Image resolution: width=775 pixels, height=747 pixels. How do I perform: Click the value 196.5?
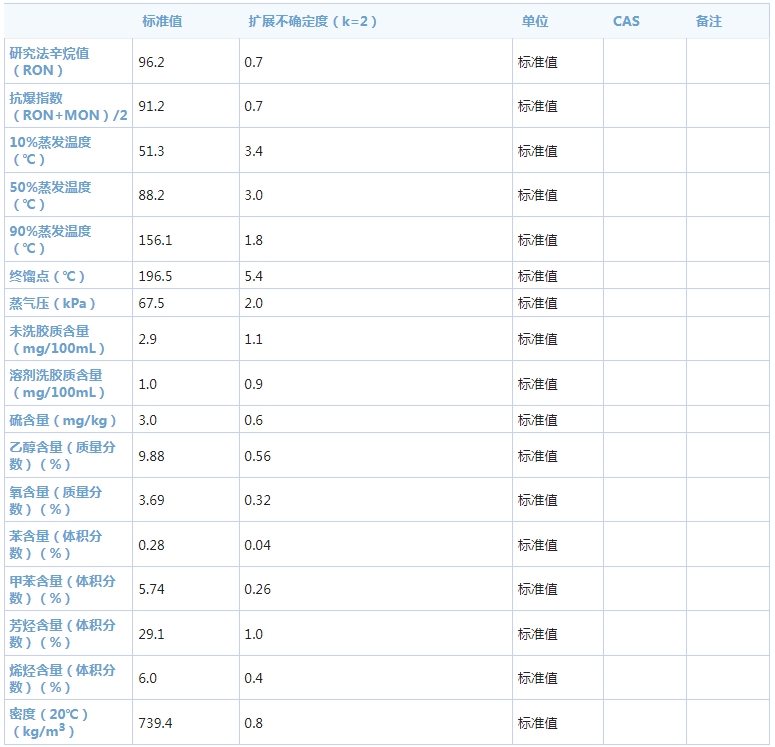point(155,276)
